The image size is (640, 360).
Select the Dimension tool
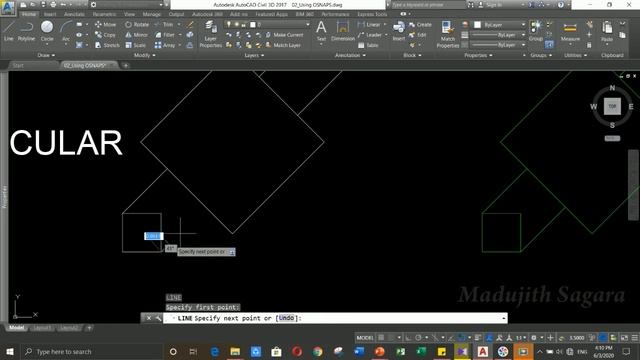coord(342,31)
